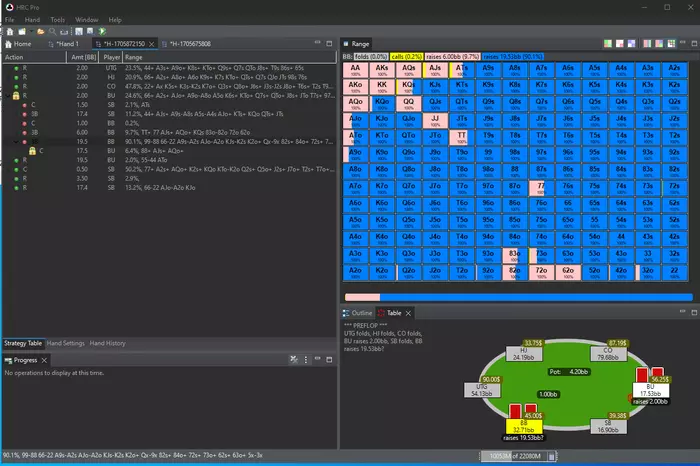Switch to the Home tab
Image resolution: width=700 pixels, height=466 pixels.
18,44
